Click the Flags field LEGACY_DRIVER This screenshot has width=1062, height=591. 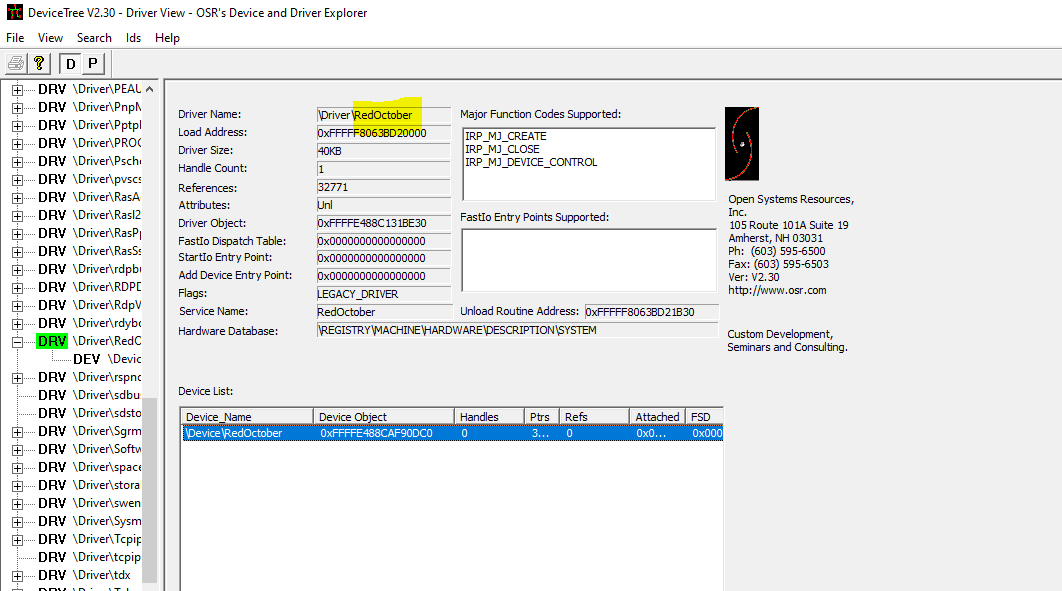click(x=383, y=294)
